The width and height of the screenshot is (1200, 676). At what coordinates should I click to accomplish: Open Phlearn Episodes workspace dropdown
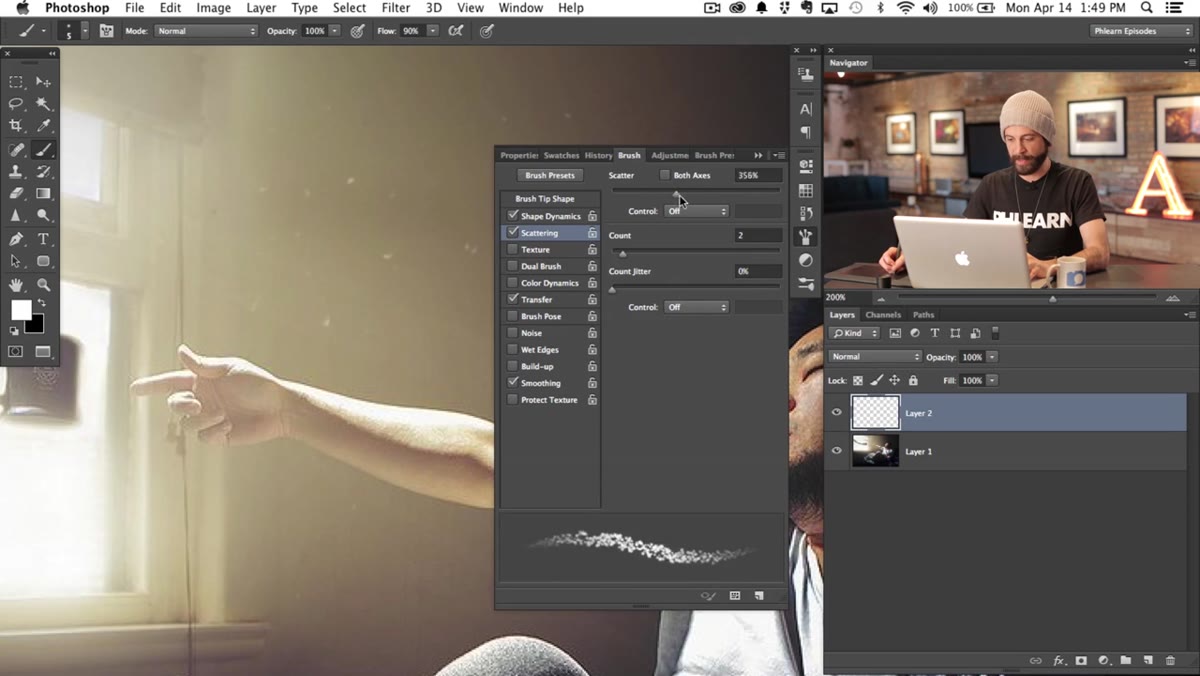pos(1140,31)
